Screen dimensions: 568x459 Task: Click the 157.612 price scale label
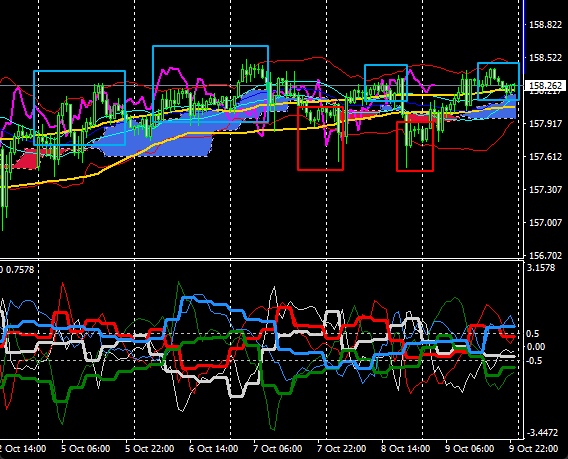(546, 157)
